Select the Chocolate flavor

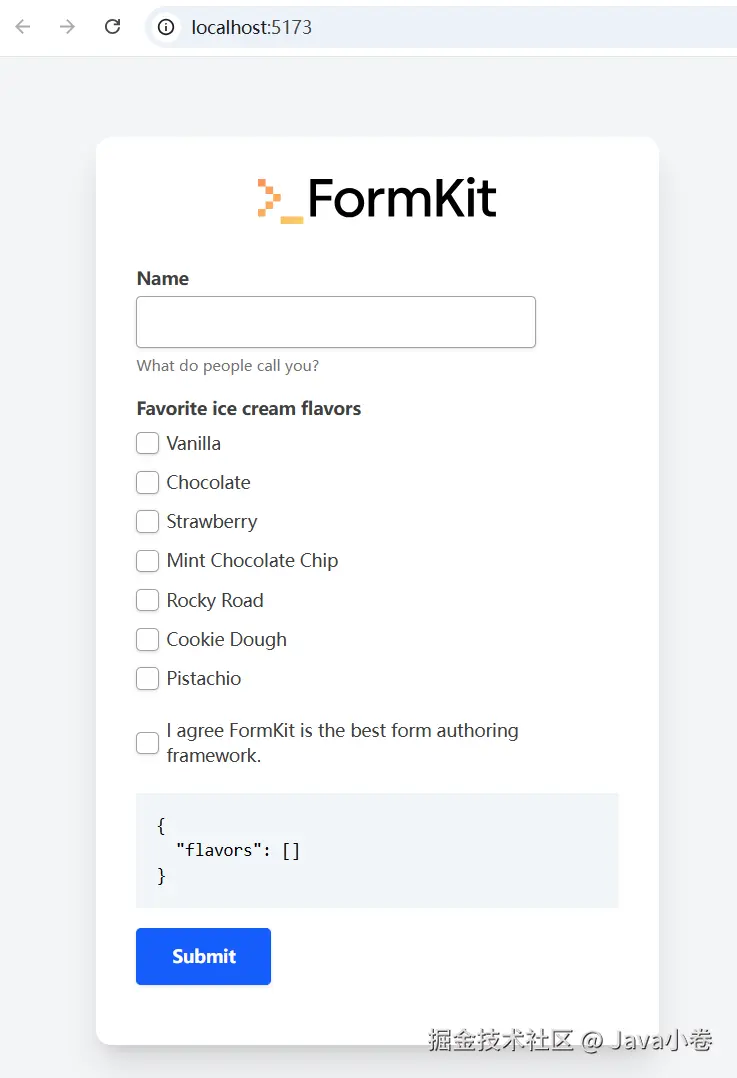click(x=147, y=482)
